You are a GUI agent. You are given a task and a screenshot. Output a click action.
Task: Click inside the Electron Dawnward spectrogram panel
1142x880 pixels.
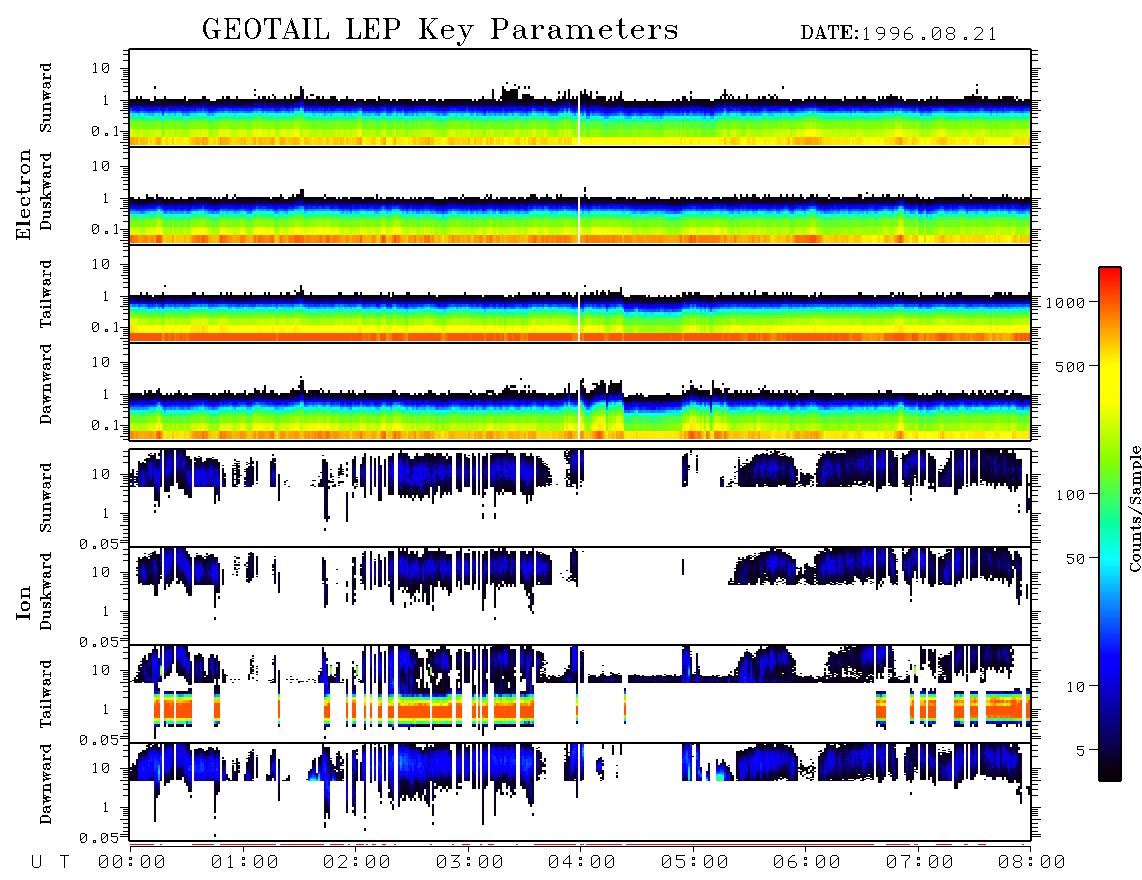tap(580, 391)
